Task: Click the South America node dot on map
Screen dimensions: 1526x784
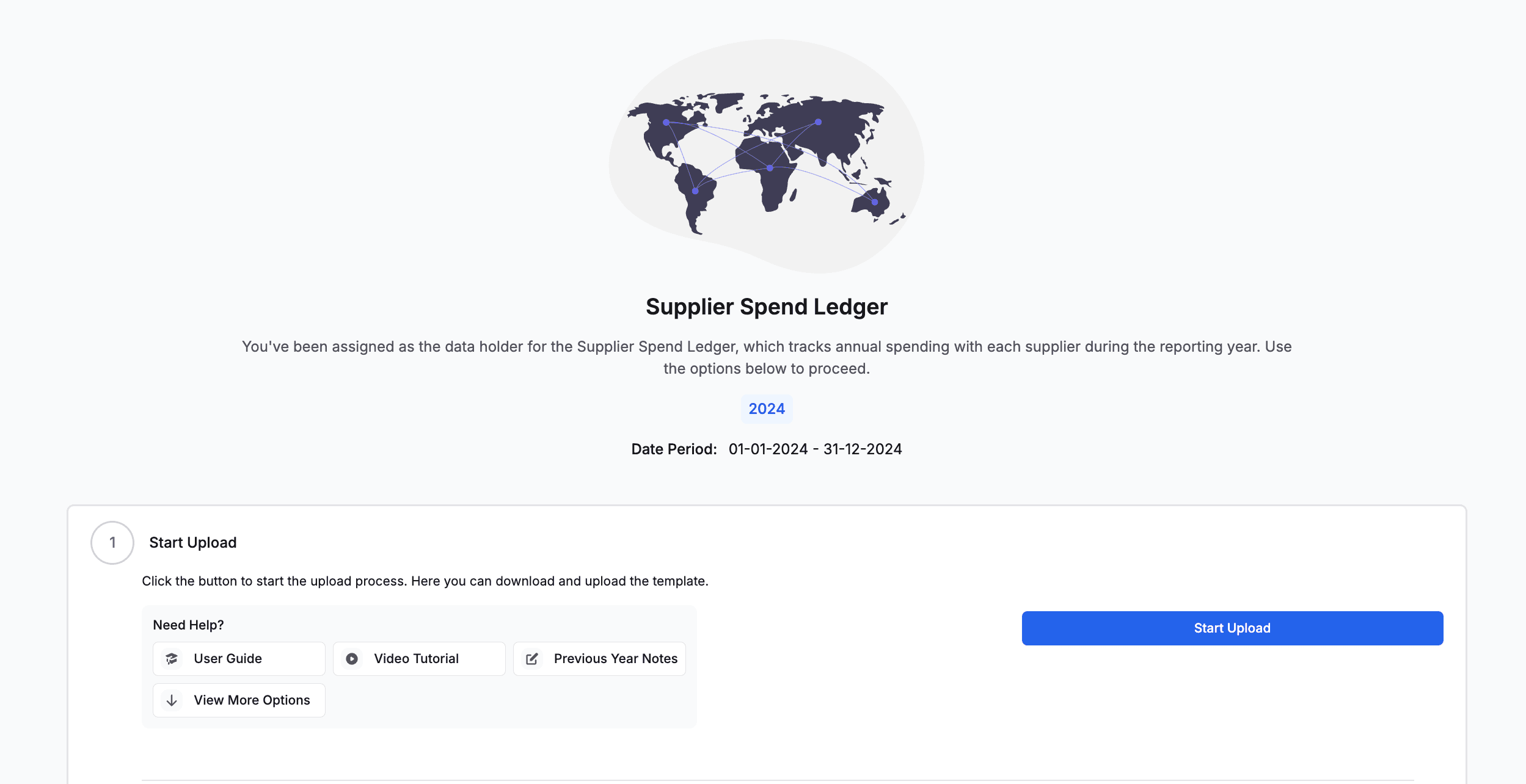Action: pyautogui.click(x=695, y=191)
